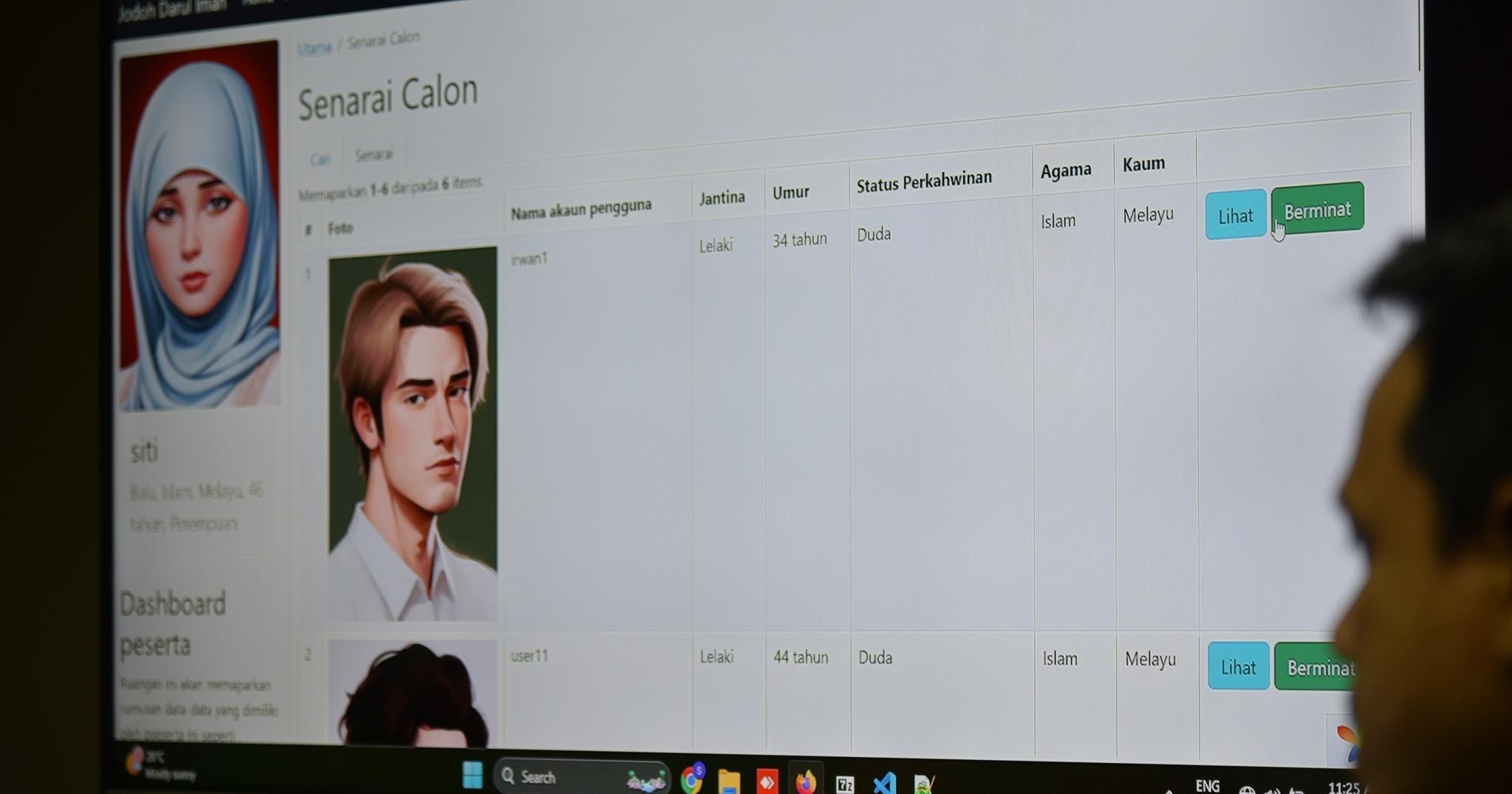The height and width of the screenshot is (794, 1512).
Task: Click Berminat for irwan1
Action: point(1318,210)
